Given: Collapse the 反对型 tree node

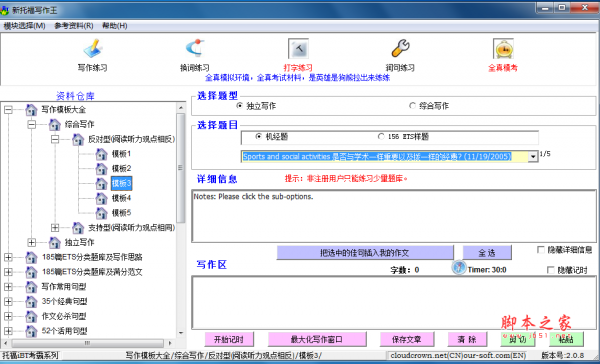Looking at the screenshot, I should pyautogui.click(x=55, y=139).
